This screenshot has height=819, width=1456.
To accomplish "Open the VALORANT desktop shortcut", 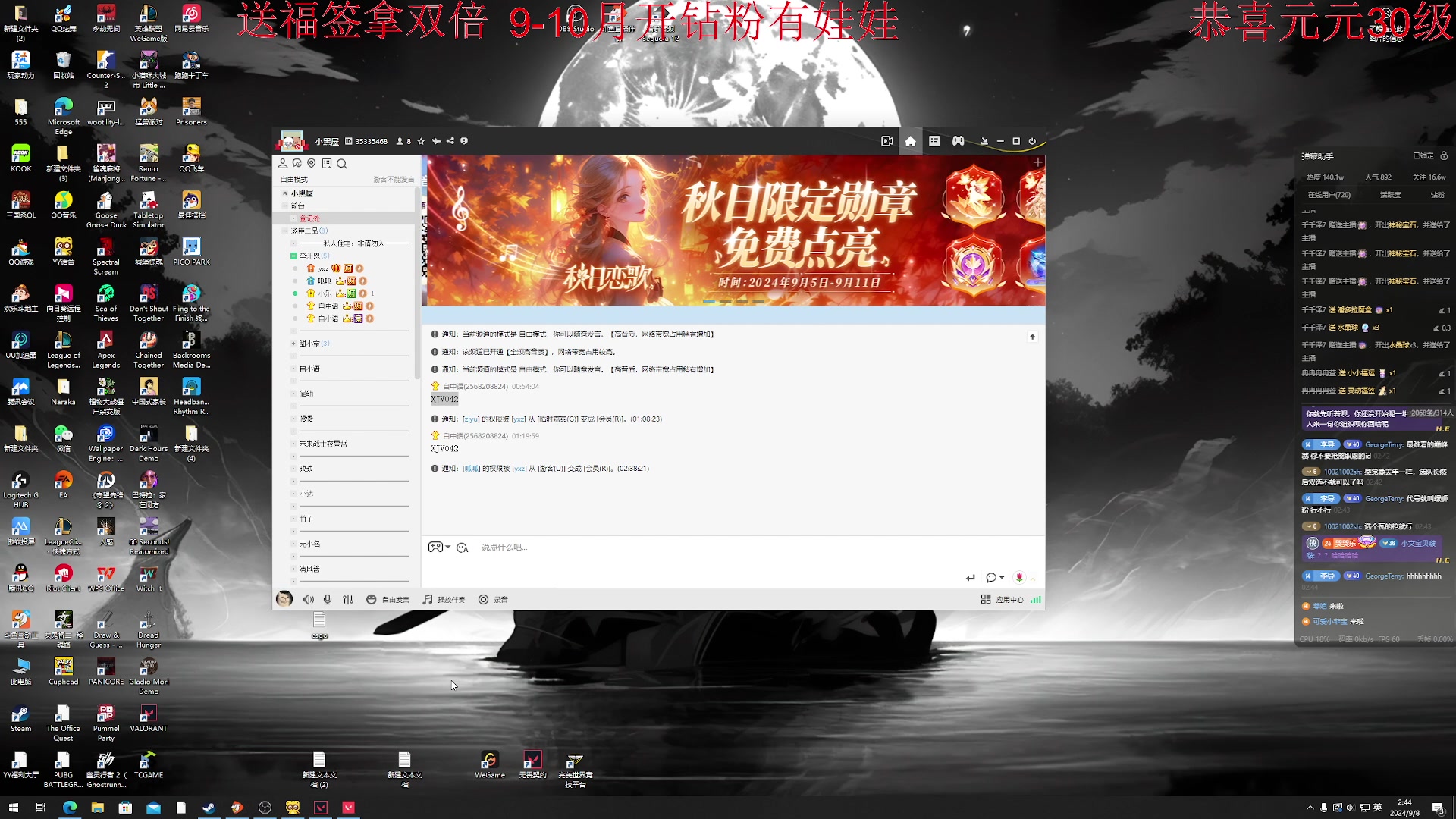I will click(x=149, y=718).
